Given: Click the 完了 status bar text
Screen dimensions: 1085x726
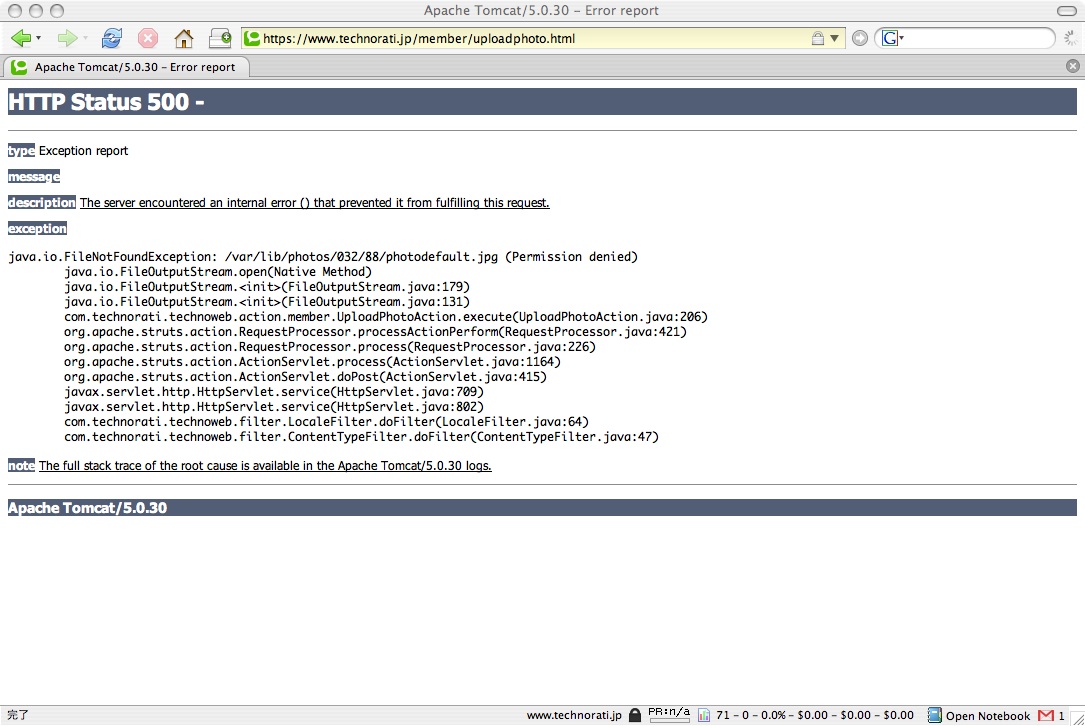Looking at the screenshot, I should [x=18, y=716].
